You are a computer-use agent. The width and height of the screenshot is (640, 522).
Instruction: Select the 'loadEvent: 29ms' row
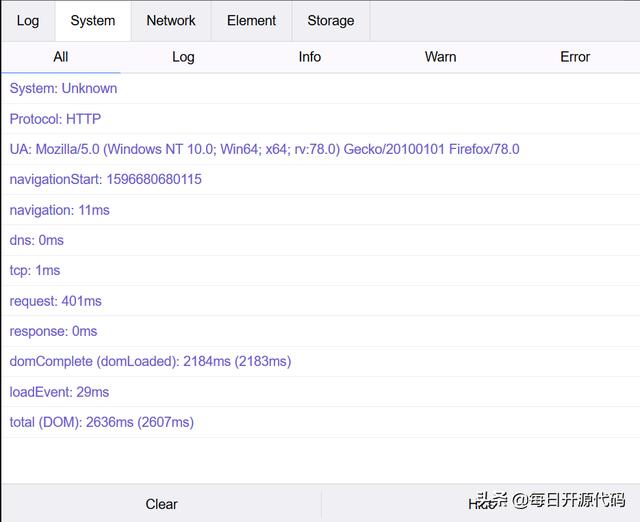click(x=60, y=392)
